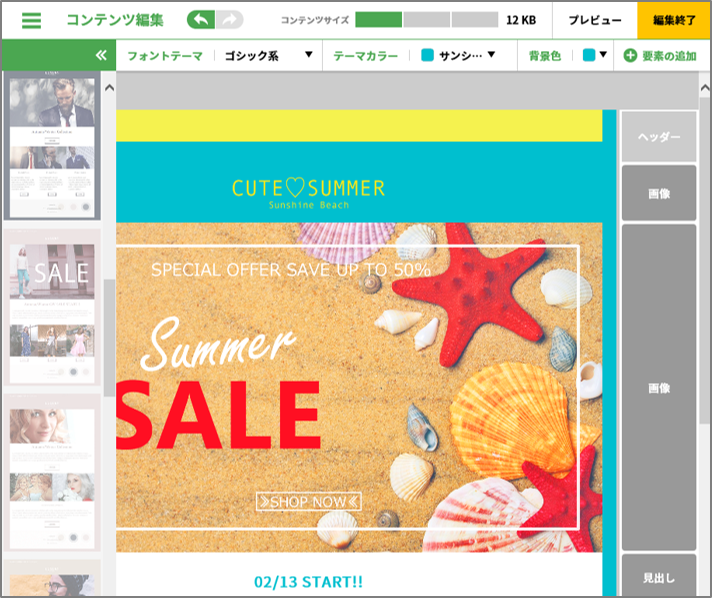Click the heart logo in CUTE SUMMER header
The height and width of the screenshot is (598, 712).
click(x=295, y=188)
